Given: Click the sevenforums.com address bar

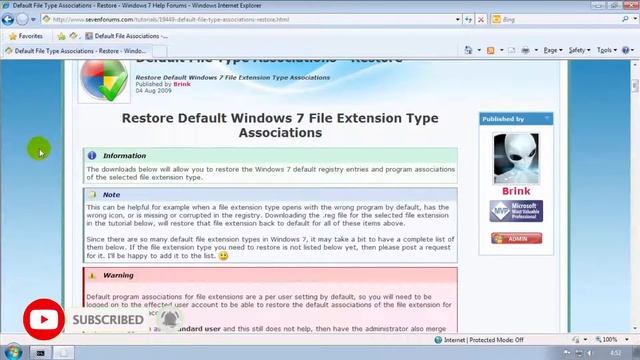Looking at the screenshot, I should (x=249, y=19).
